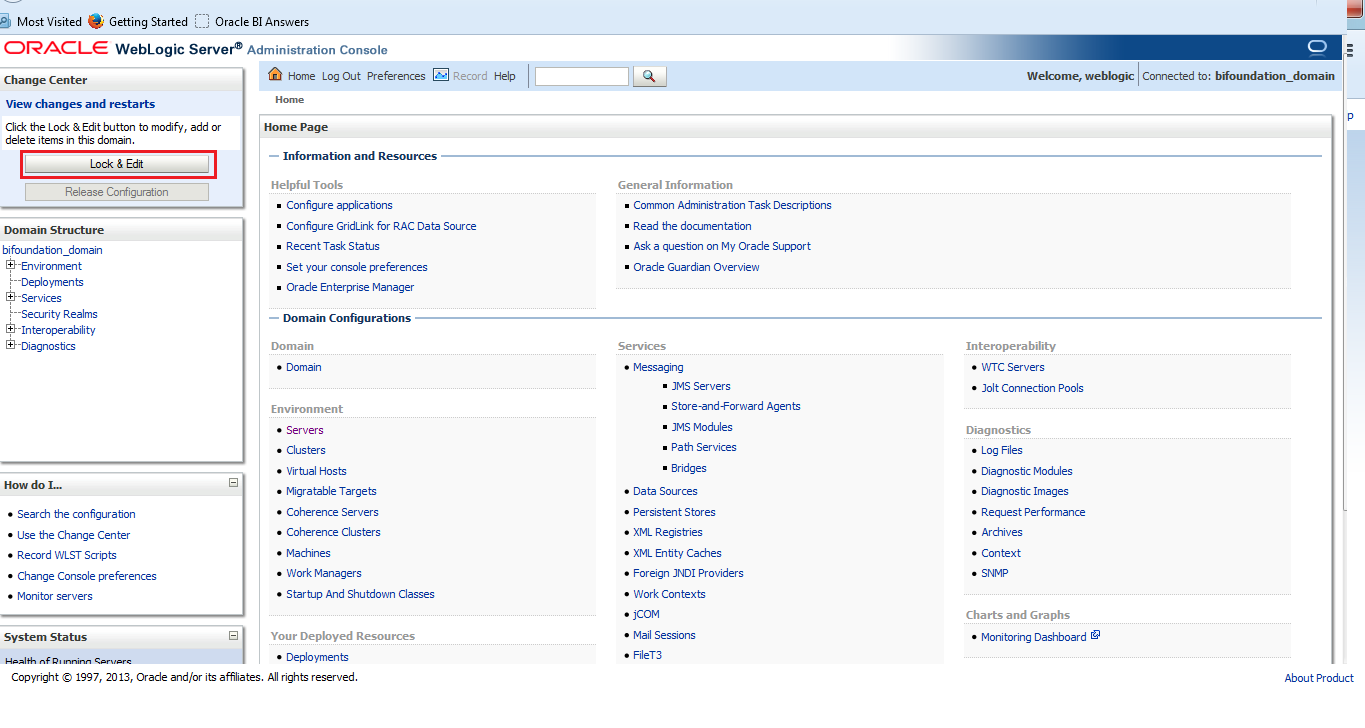The width and height of the screenshot is (1365, 728).
Task: Click Log Out in the toolbar
Action: click(x=341, y=76)
